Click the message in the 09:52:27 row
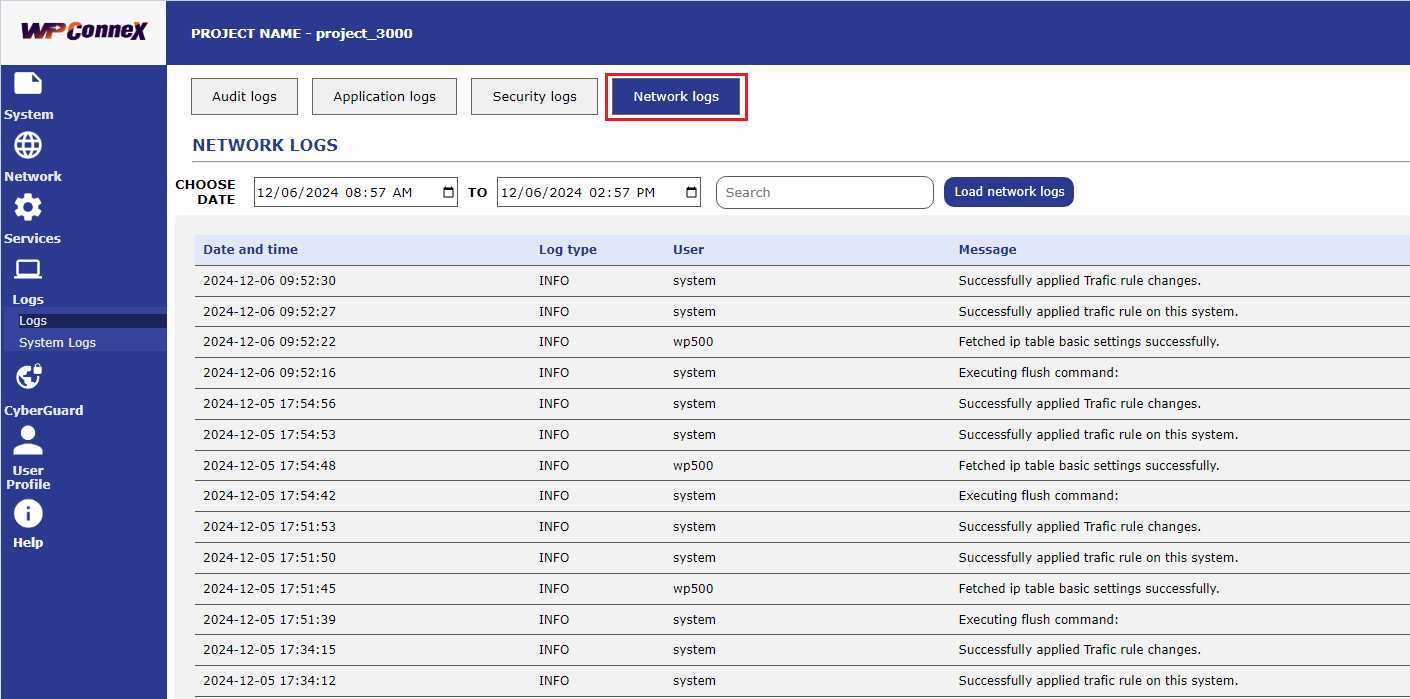 pyautogui.click(x=1098, y=312)
